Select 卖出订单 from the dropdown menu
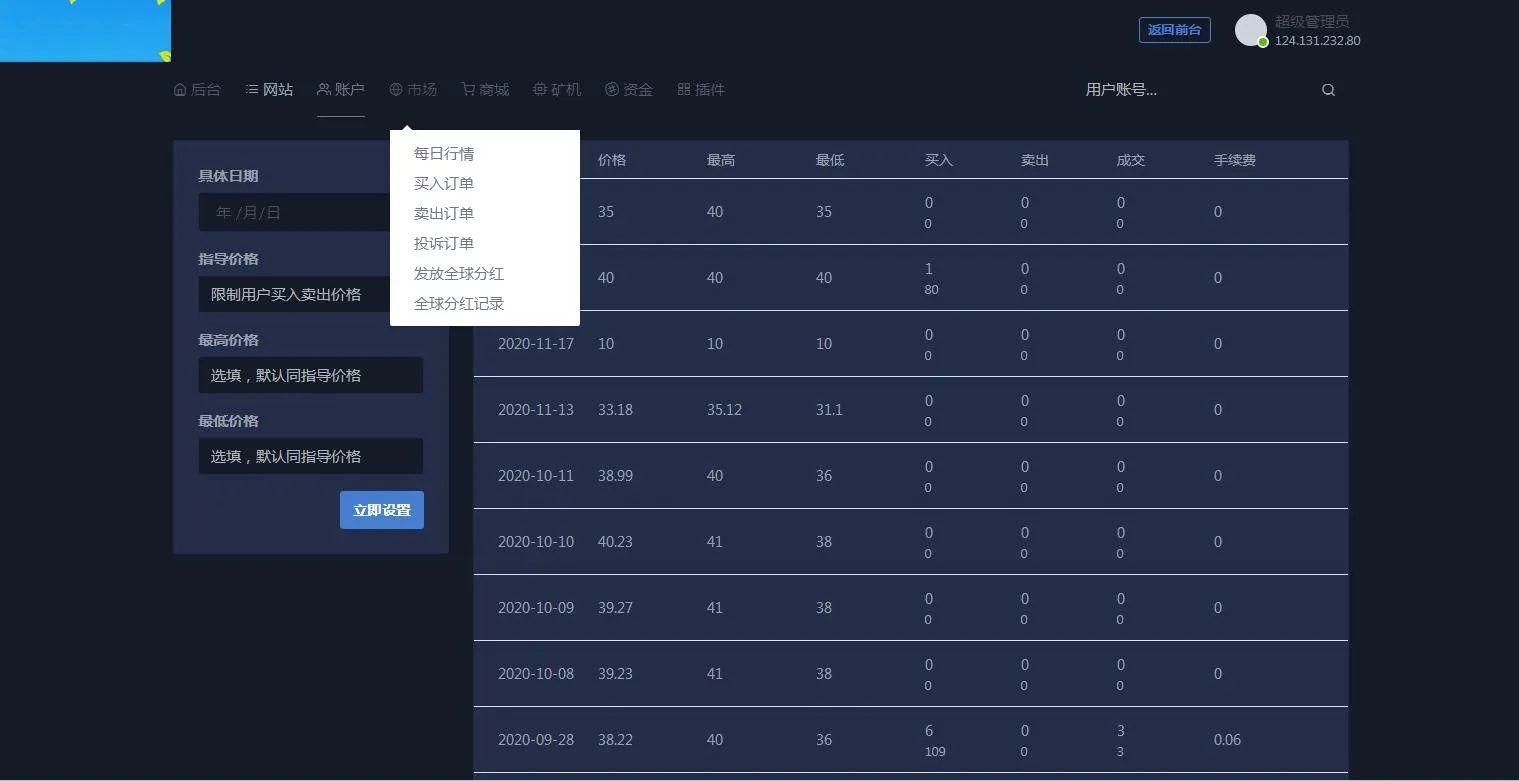 pos(444,214)
